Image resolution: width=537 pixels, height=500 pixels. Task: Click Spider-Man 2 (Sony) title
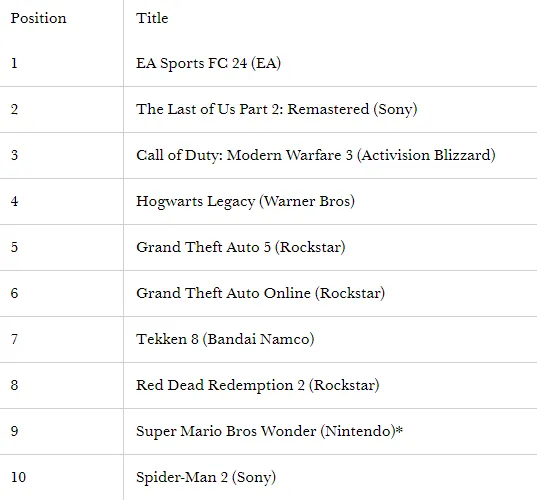tap(206, 477)
